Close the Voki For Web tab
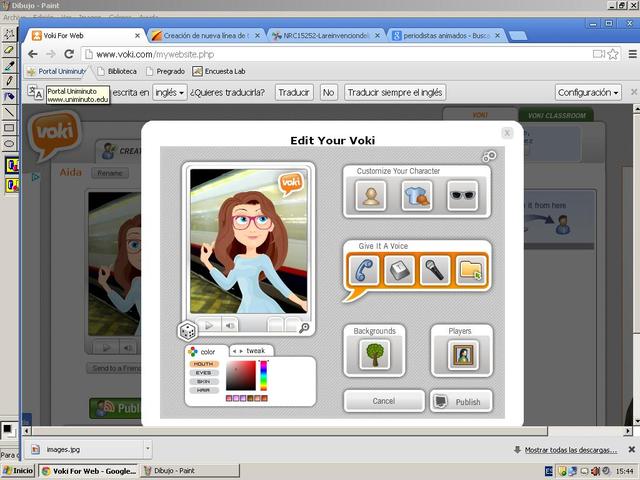Image resolution: width=640 pixels, height=480 pixels. tap(138, 36)
